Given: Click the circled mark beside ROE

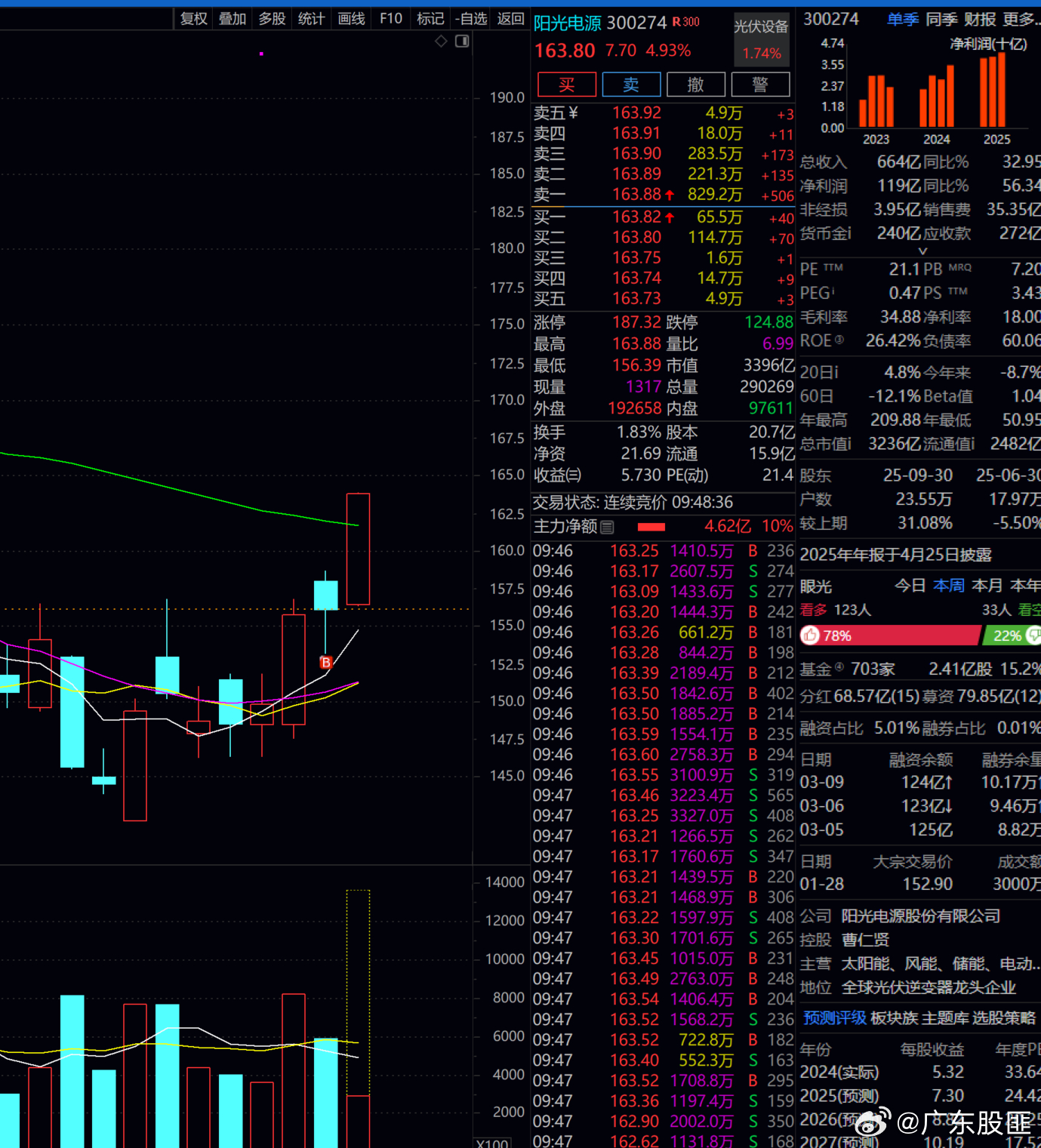Looking at the screenshot, I should (x=839, y=340).
